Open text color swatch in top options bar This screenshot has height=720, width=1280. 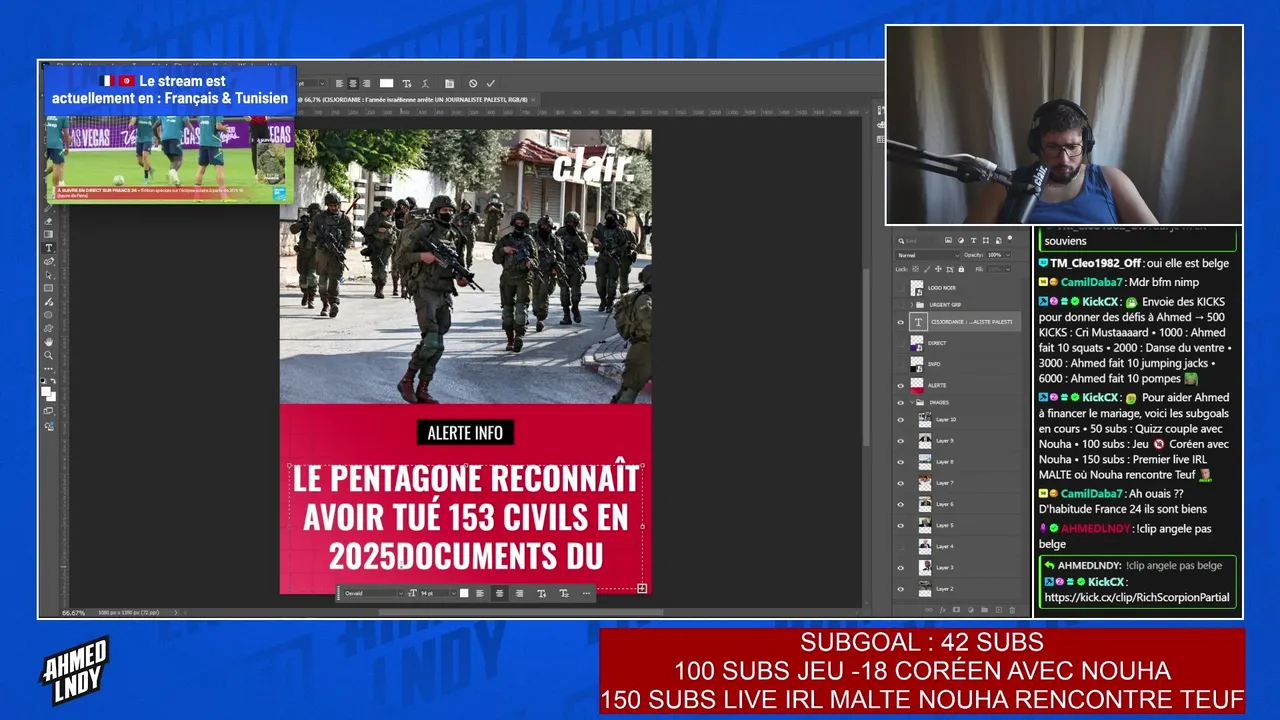click(x=387, y=84)
